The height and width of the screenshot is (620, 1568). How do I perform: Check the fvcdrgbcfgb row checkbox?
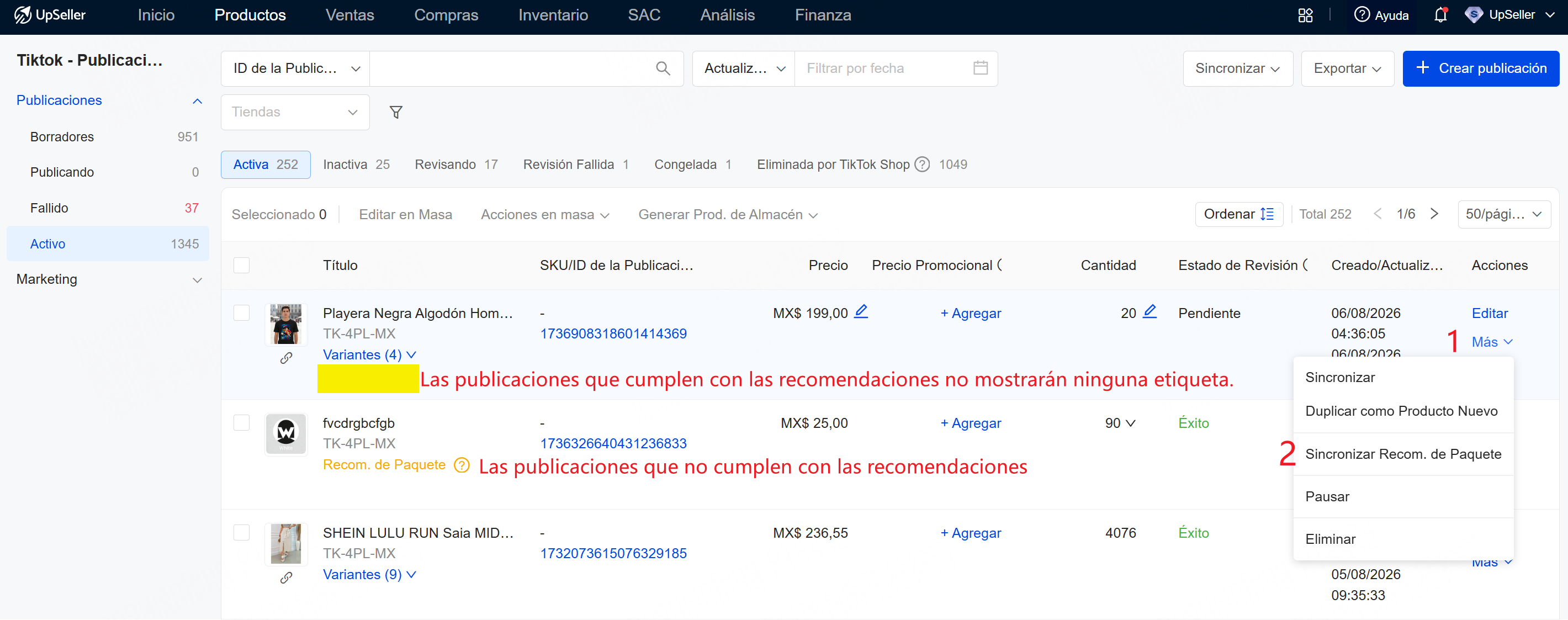pyautogui.click(x=242, y=423)
